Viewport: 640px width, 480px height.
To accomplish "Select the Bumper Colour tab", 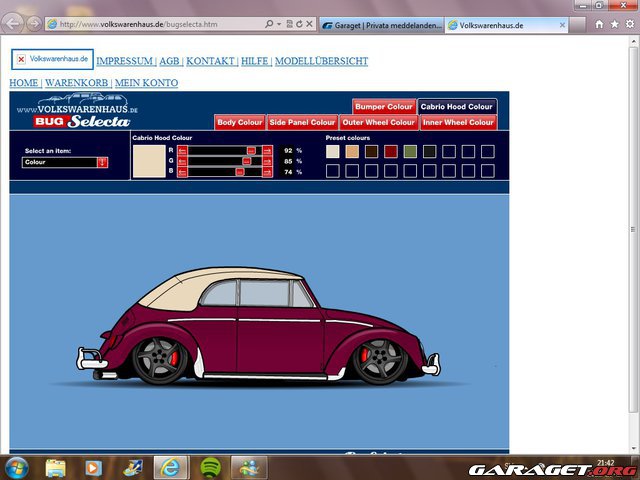I will coord(384,106).
